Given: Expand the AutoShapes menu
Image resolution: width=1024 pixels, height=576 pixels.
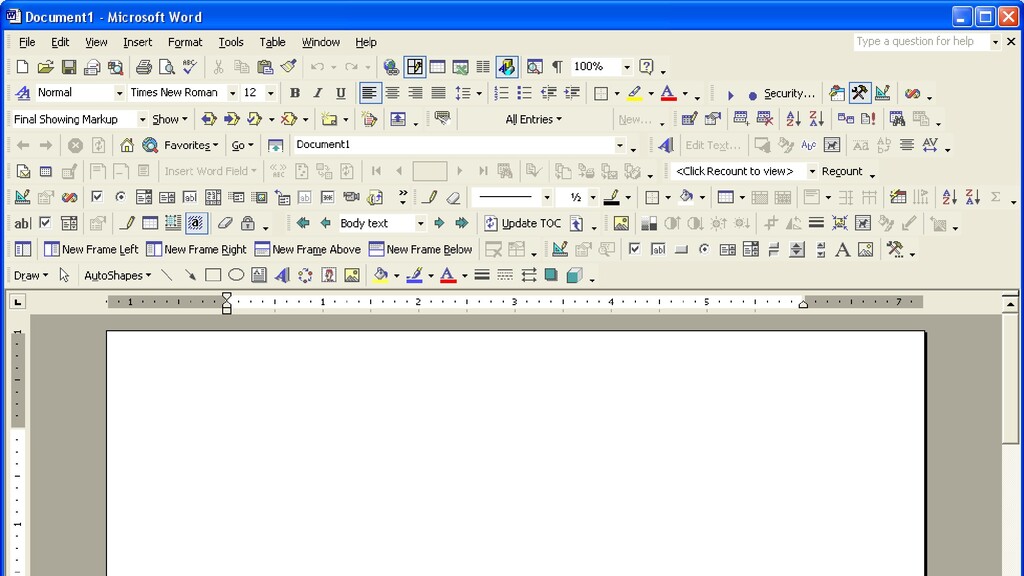Looking at the screenshot, I should (118, 276).
